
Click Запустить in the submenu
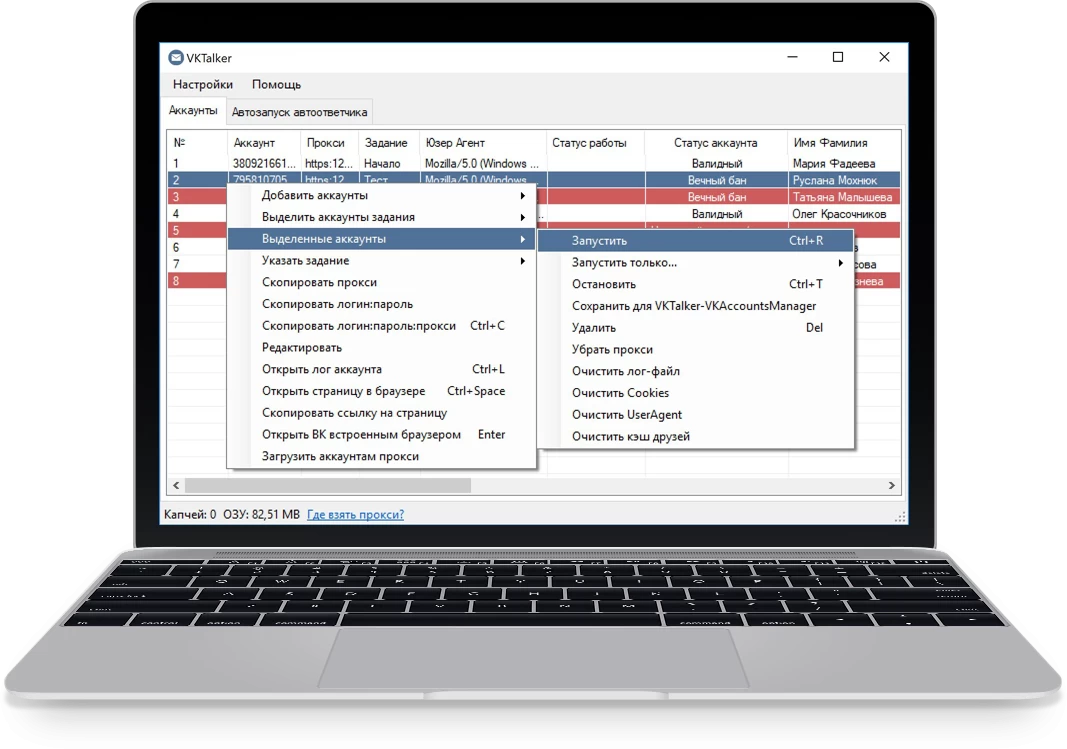695,241
